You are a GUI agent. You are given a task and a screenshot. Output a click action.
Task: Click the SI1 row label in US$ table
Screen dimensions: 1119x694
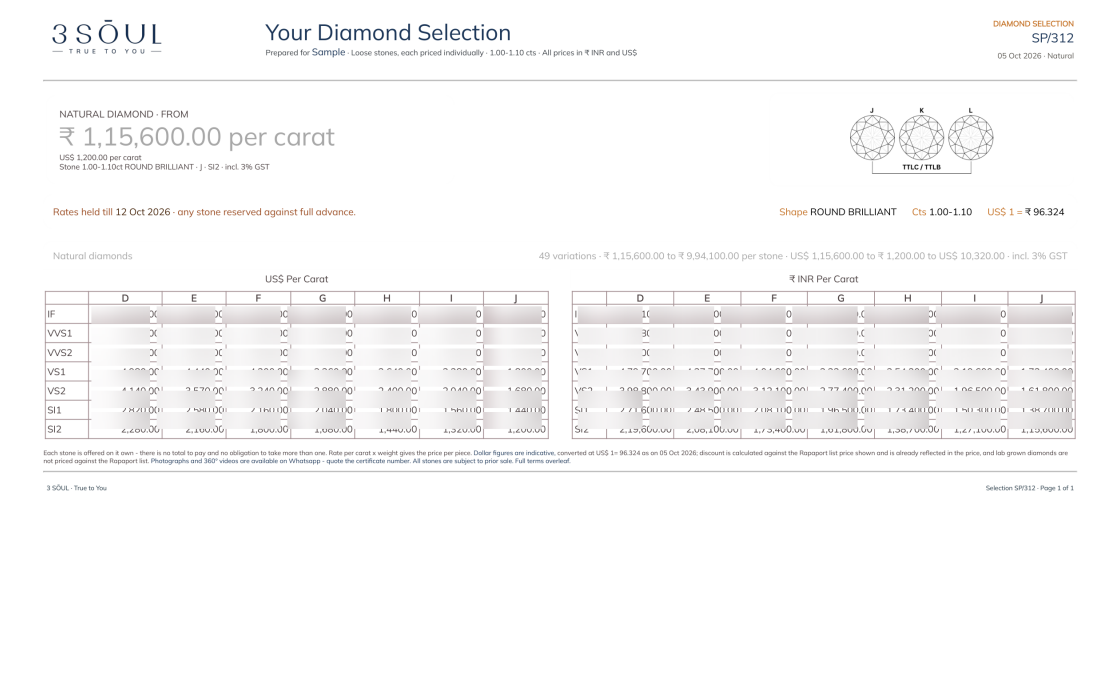pos(54,411)
